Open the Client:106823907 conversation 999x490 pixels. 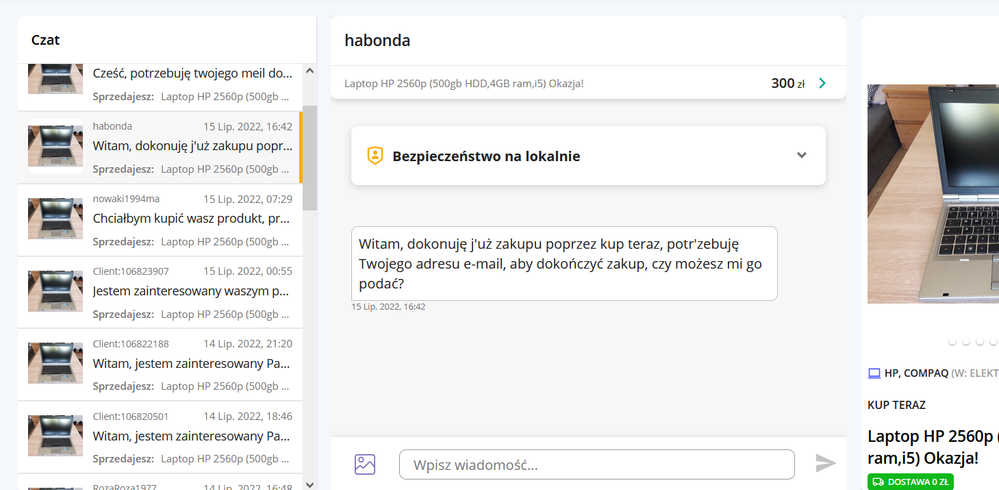(x=159, y=293)
